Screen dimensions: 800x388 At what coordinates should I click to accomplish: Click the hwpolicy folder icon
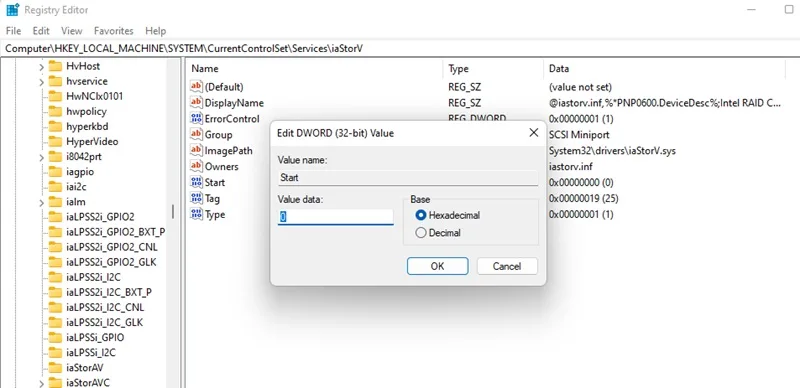pos(55,111)
